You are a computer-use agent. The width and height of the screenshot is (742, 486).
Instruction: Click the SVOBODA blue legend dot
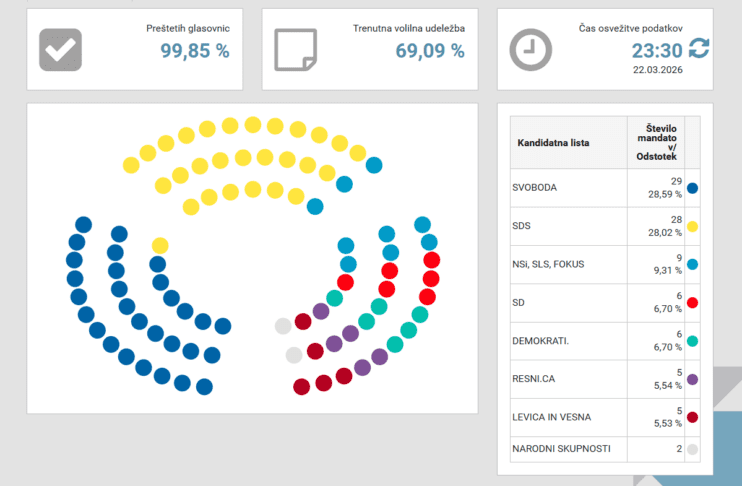click(692, 188)
